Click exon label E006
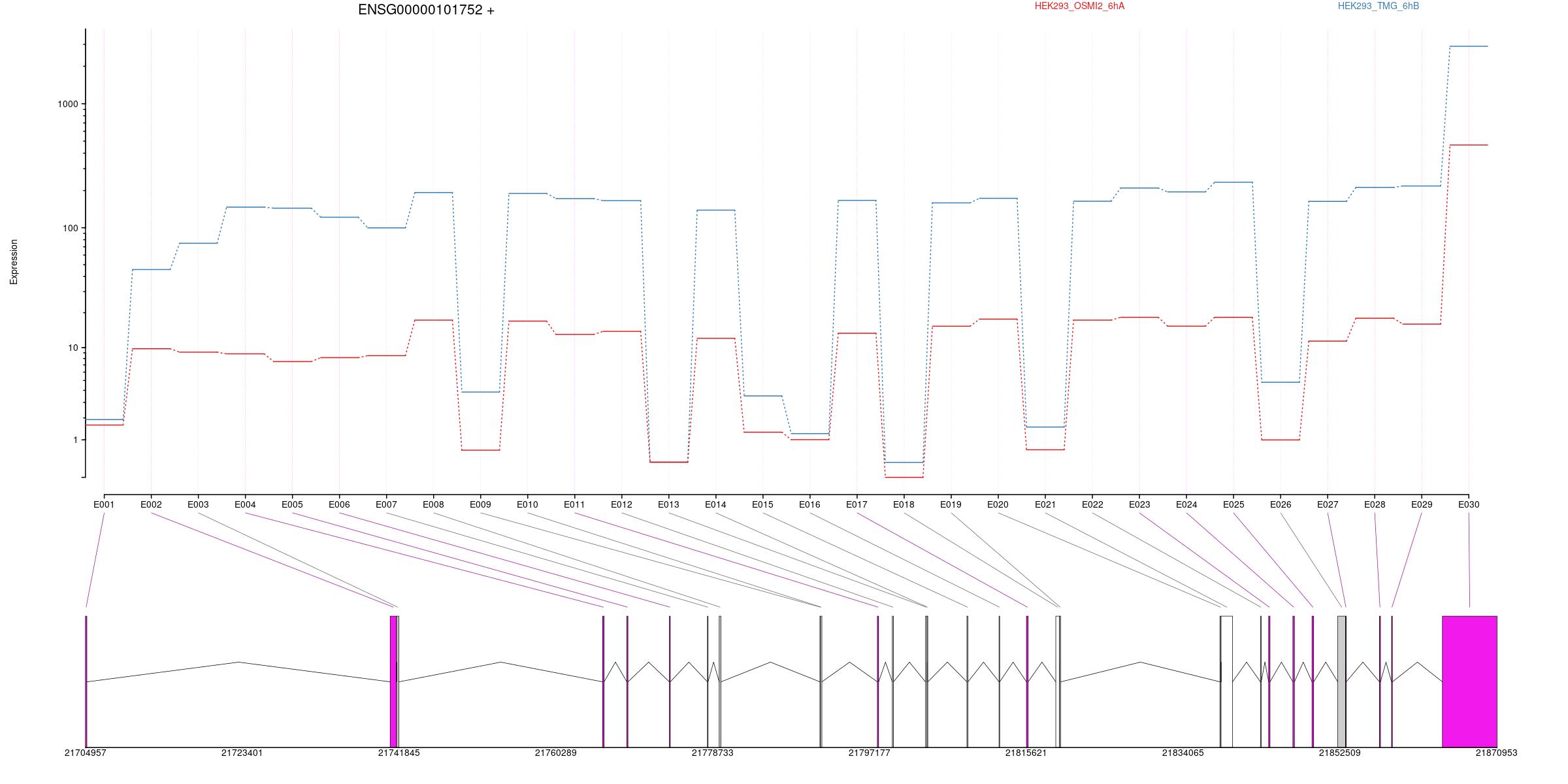 point(339,504)
